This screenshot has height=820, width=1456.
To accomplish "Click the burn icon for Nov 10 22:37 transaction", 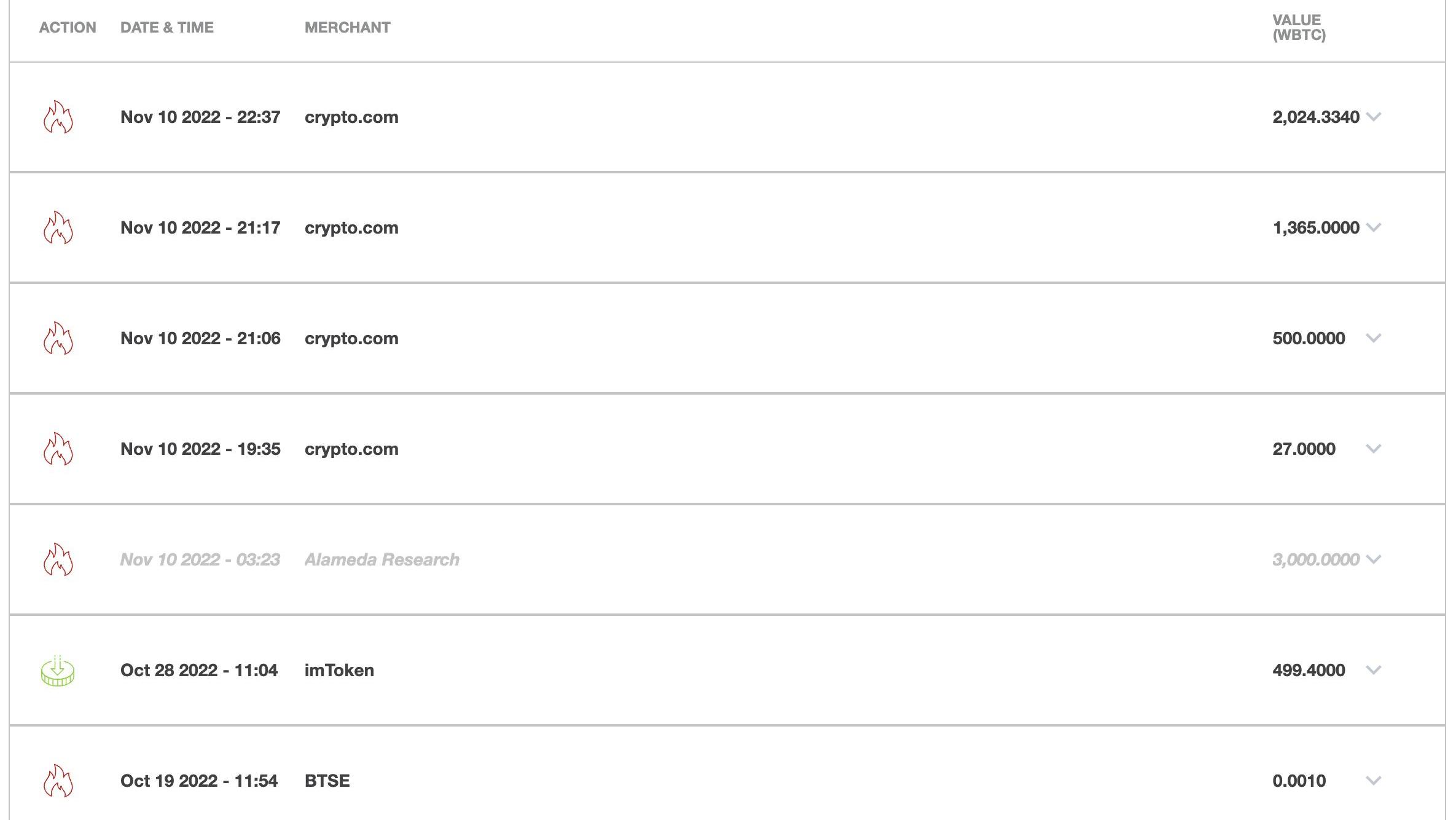I will [x=58, y=117].
